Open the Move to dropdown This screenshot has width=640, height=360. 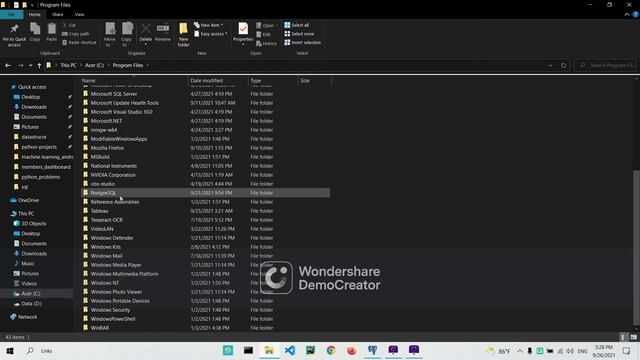[110, 35]
